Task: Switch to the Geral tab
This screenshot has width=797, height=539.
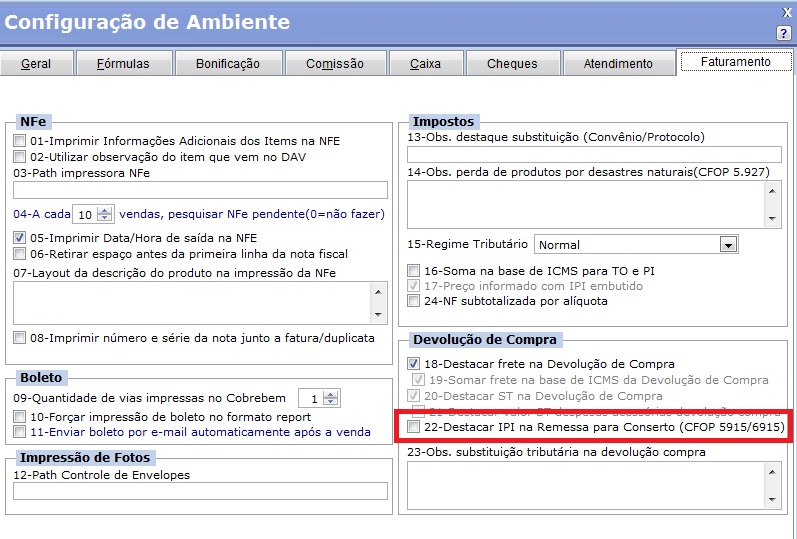Action: (37, 64)
